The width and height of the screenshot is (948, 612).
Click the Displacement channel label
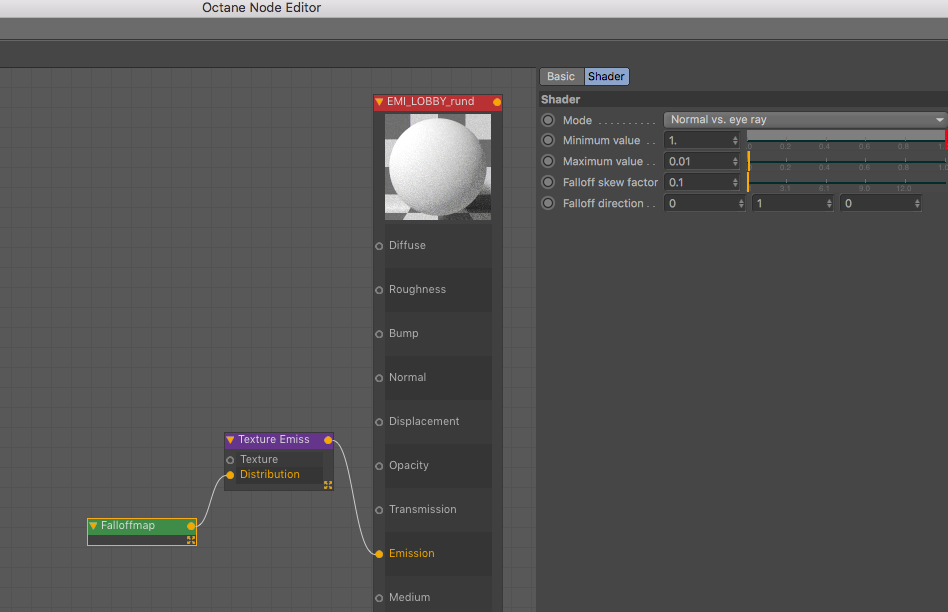tap(424, 422)
